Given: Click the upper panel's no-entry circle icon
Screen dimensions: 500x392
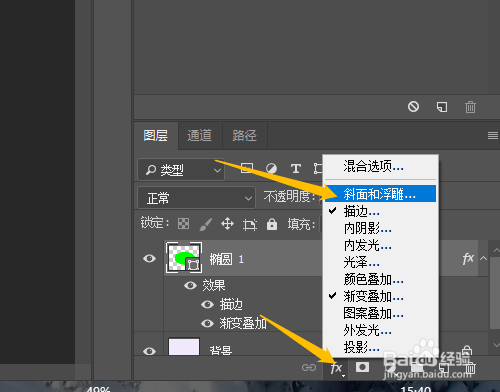Looking at the screenshot, I should pos(413,107).
